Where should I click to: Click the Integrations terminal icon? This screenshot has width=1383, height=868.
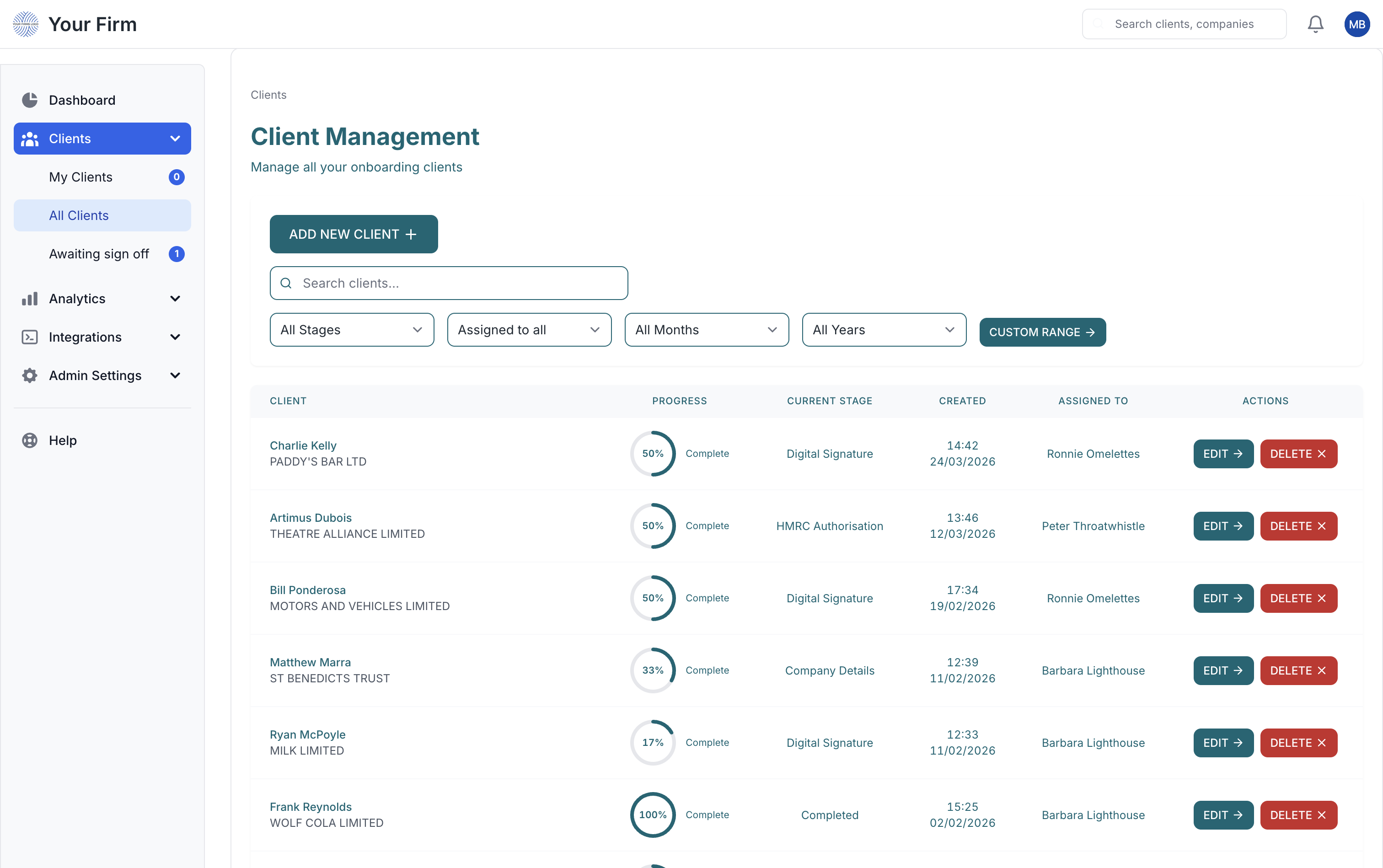click(30, 337)
